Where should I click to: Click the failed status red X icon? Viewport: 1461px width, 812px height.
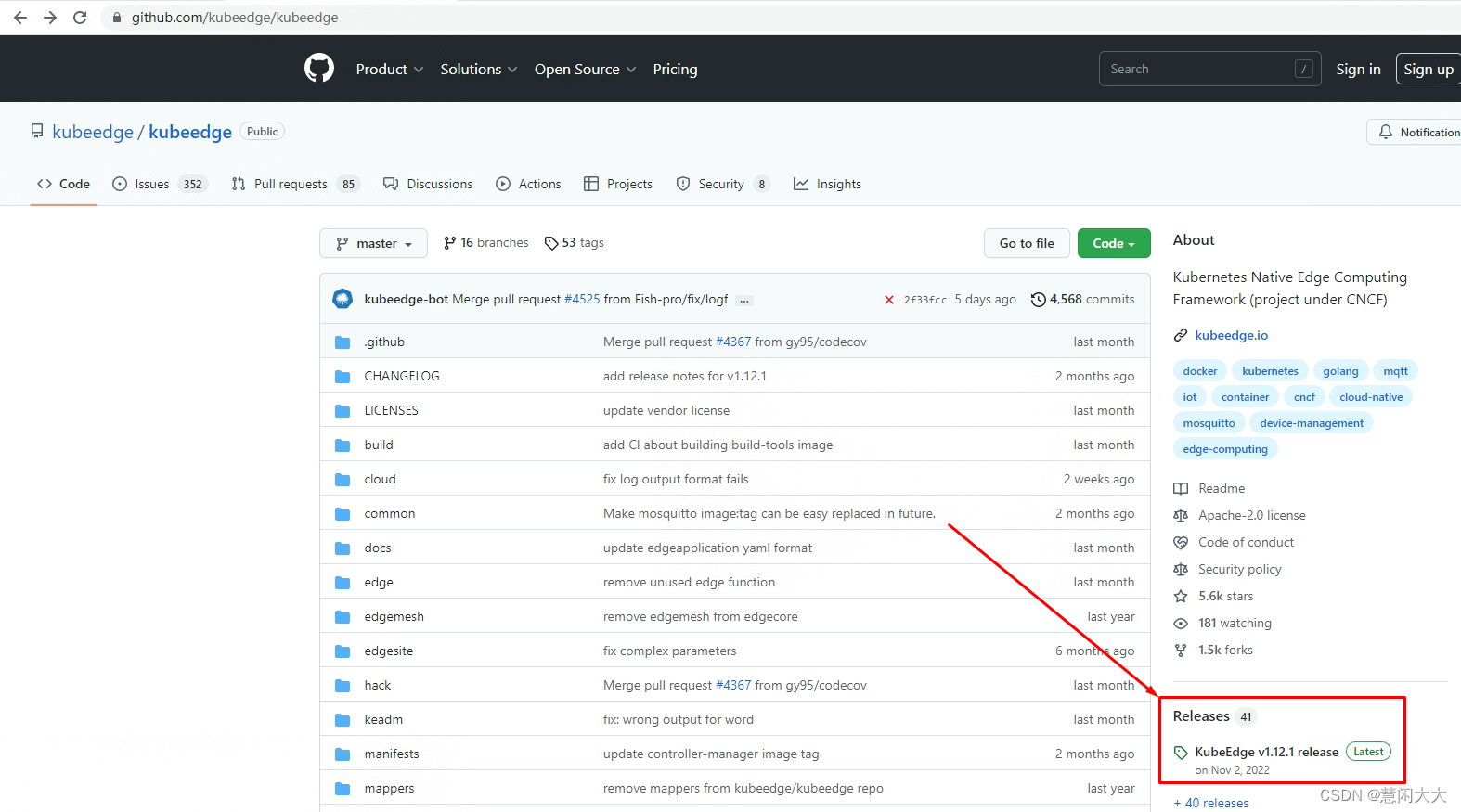point(889,300)
